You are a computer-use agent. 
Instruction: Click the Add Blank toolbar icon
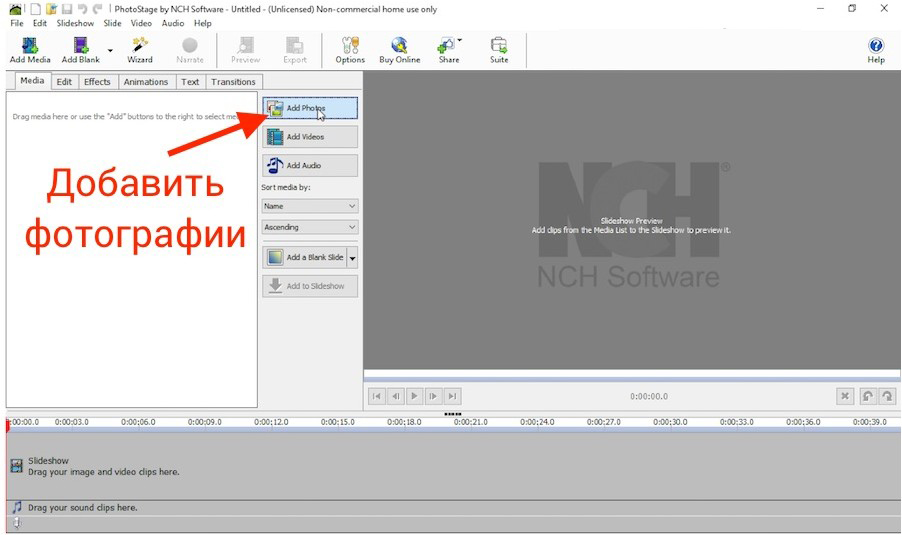81,49
